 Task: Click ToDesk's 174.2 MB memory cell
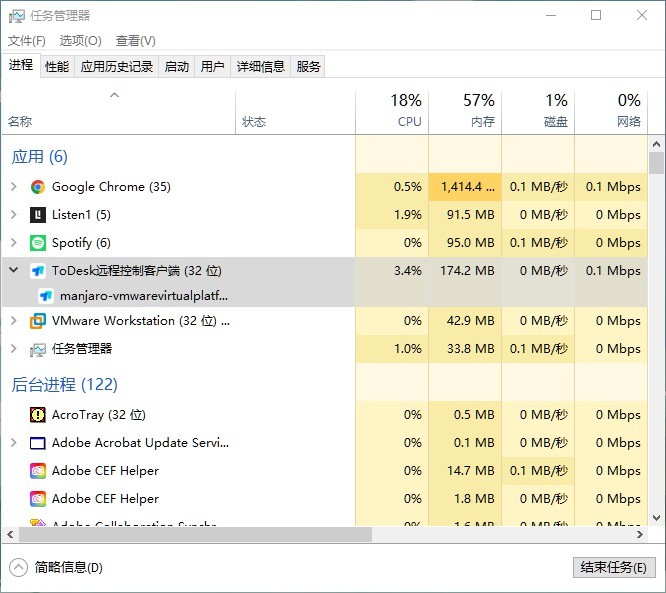point(467,271)
